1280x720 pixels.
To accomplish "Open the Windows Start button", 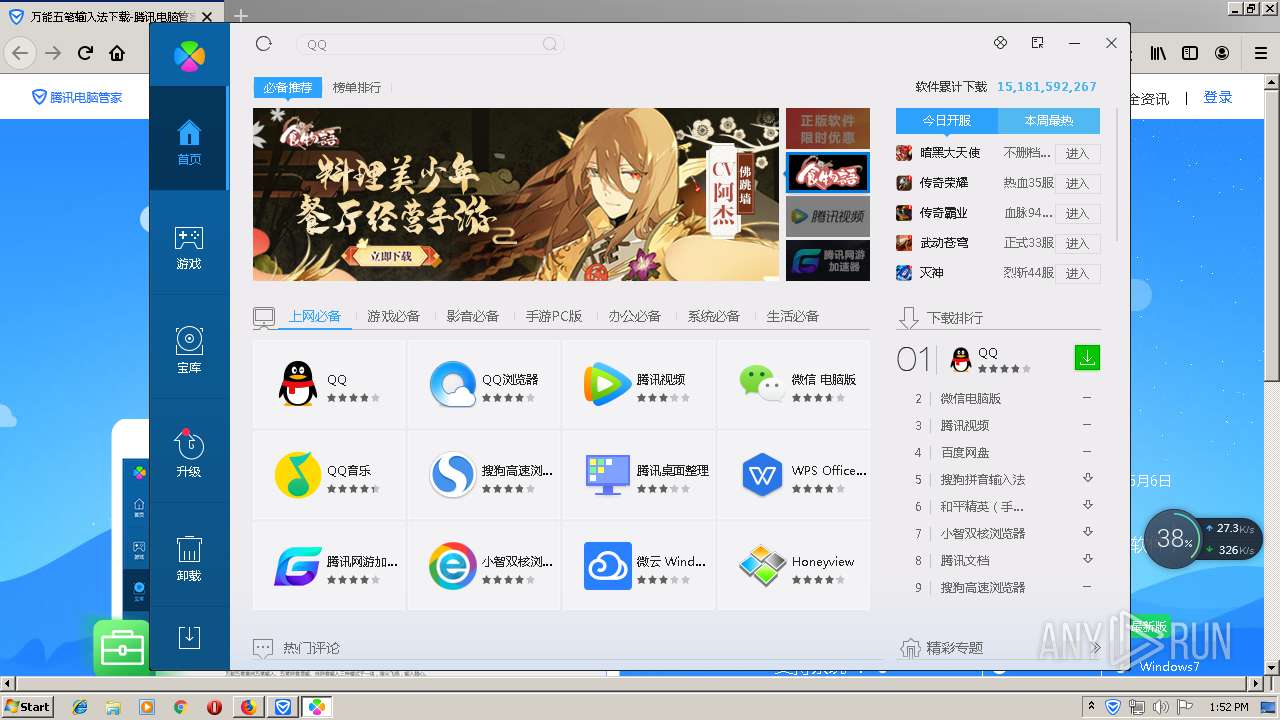I will (x=27, y=706).
